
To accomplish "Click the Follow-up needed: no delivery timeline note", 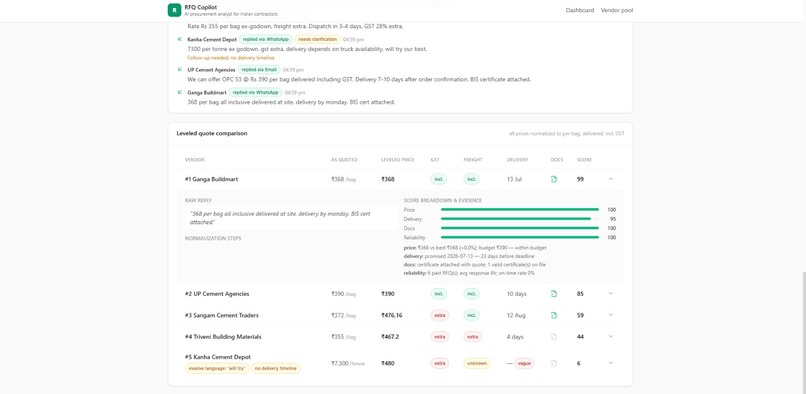I will (x=231, y=58).
